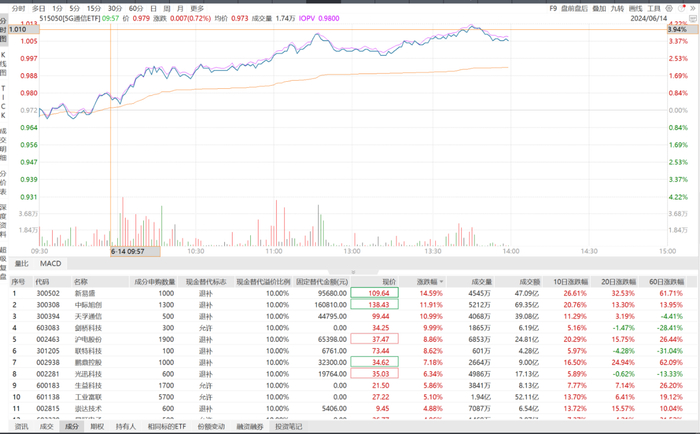Viewport: 700px width, 434px height.
Task: Open the 成交 bottom tab
Action: point(46,426)
